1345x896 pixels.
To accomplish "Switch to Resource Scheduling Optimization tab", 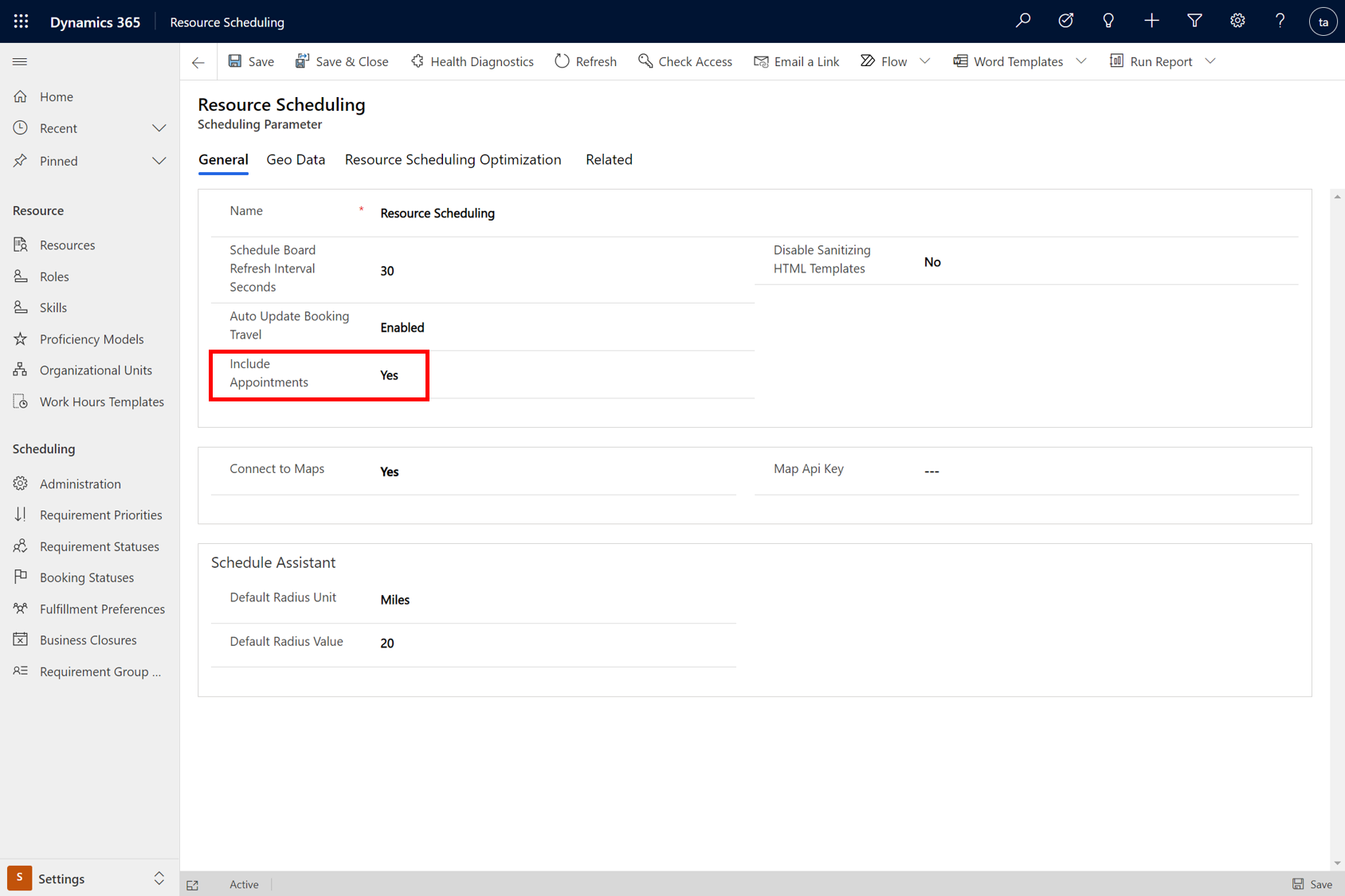I will click(453, 160).
